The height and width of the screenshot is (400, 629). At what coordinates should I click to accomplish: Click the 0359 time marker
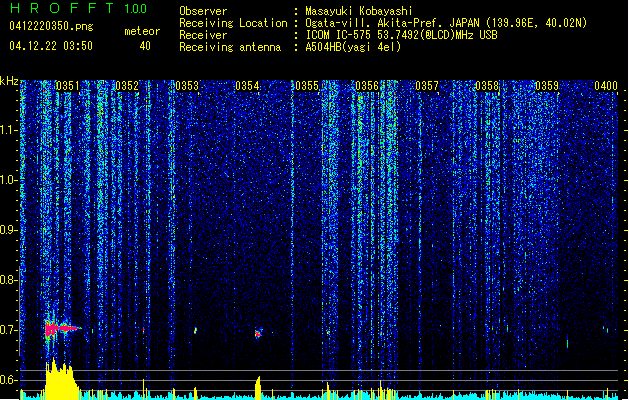point(547,86)
